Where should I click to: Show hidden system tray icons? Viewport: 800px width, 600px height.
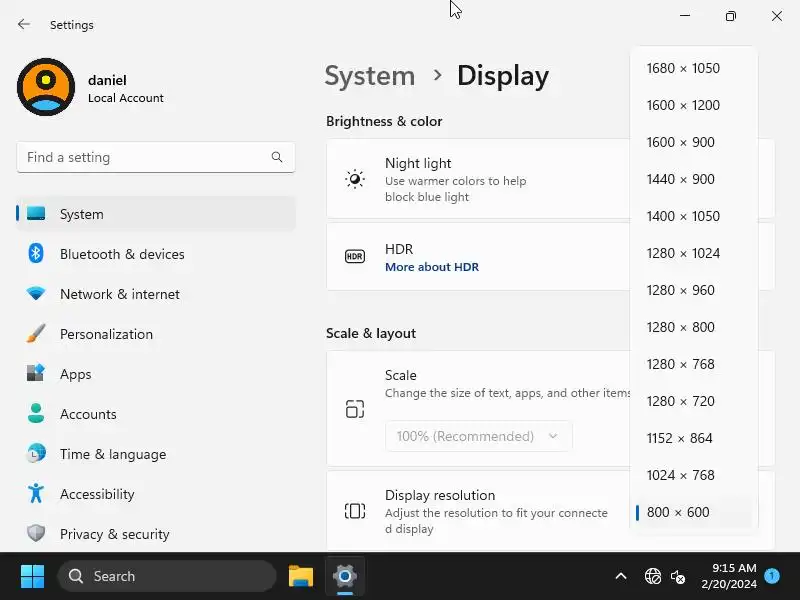[620, 576]
